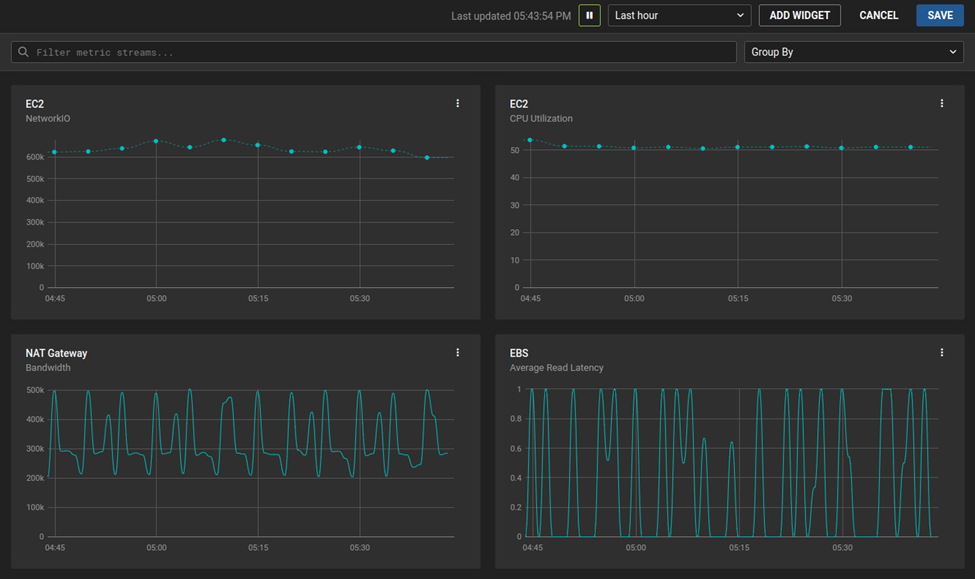Click the Average Read Latency subtitle
This screenshot has width=975, height=579.
click(557, 368)
